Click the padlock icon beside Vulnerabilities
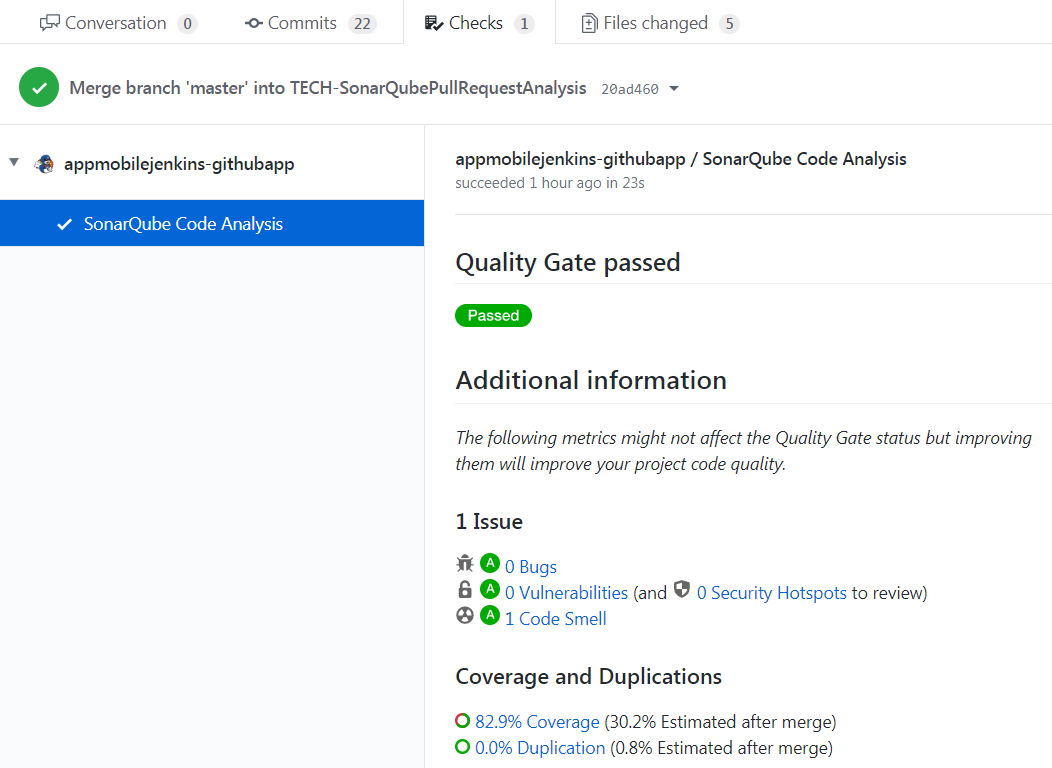Screen dimensions: 1052x768 (464, 589)
